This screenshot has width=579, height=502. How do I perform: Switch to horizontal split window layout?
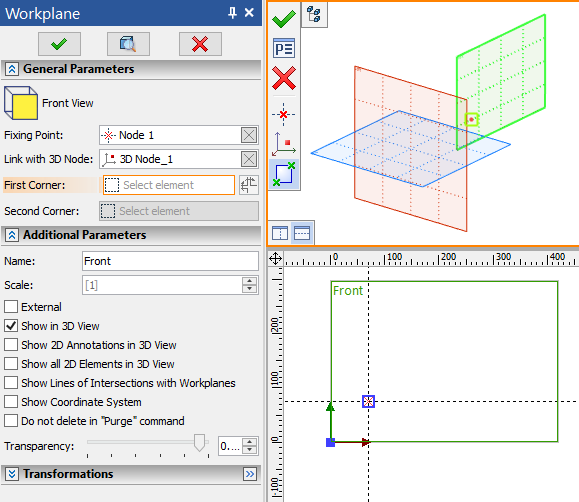coord(302,233)
